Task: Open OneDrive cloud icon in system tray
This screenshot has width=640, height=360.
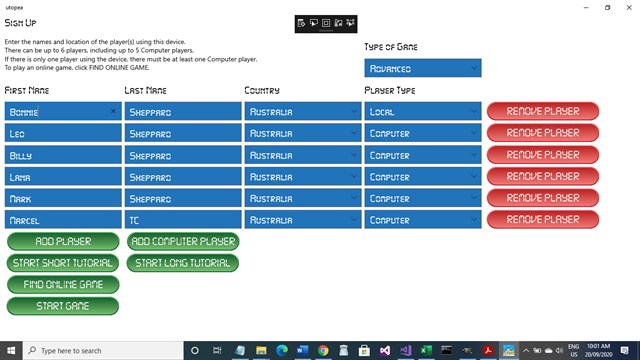Action: point(549,351)
